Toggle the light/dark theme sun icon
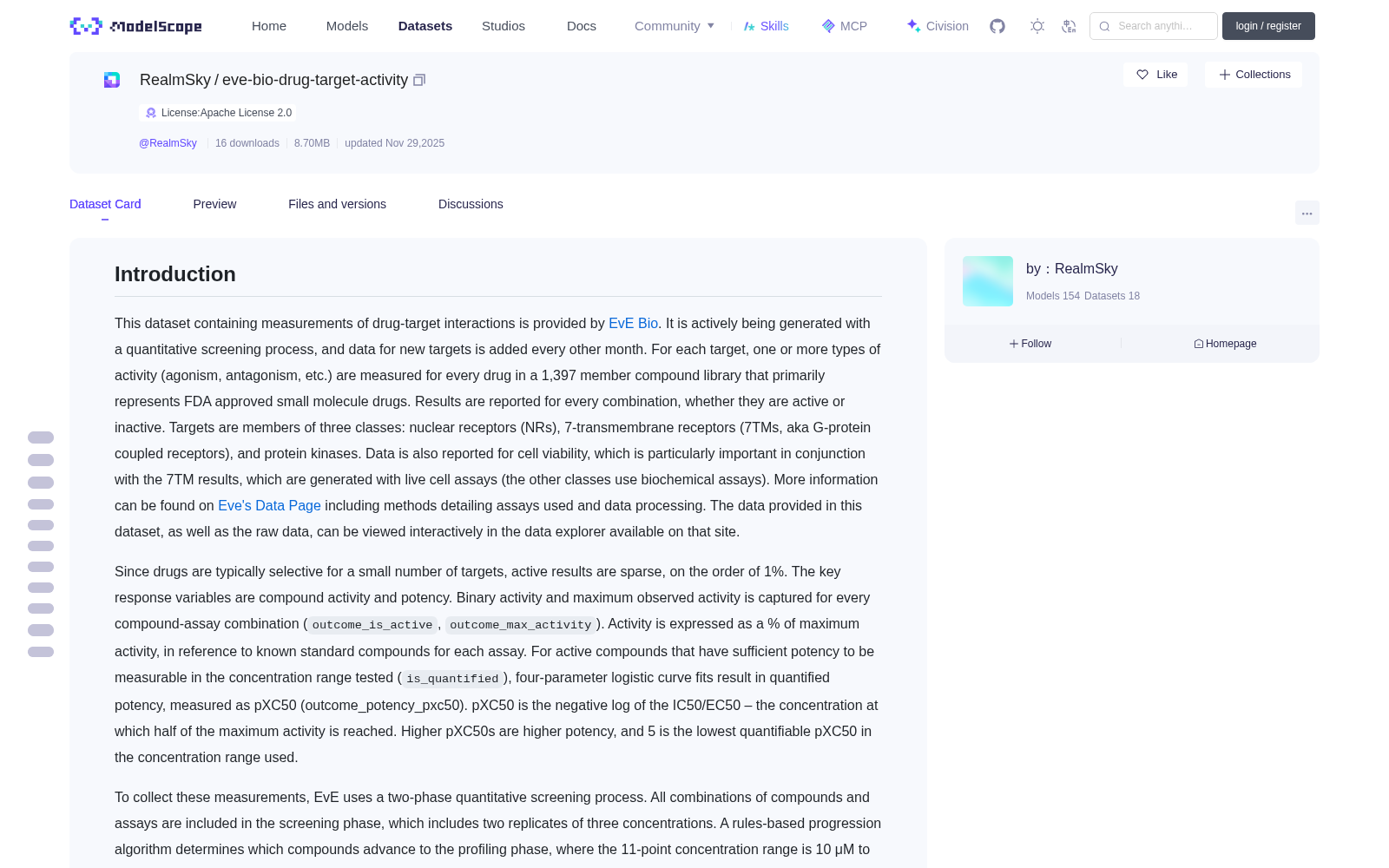 1037,26
